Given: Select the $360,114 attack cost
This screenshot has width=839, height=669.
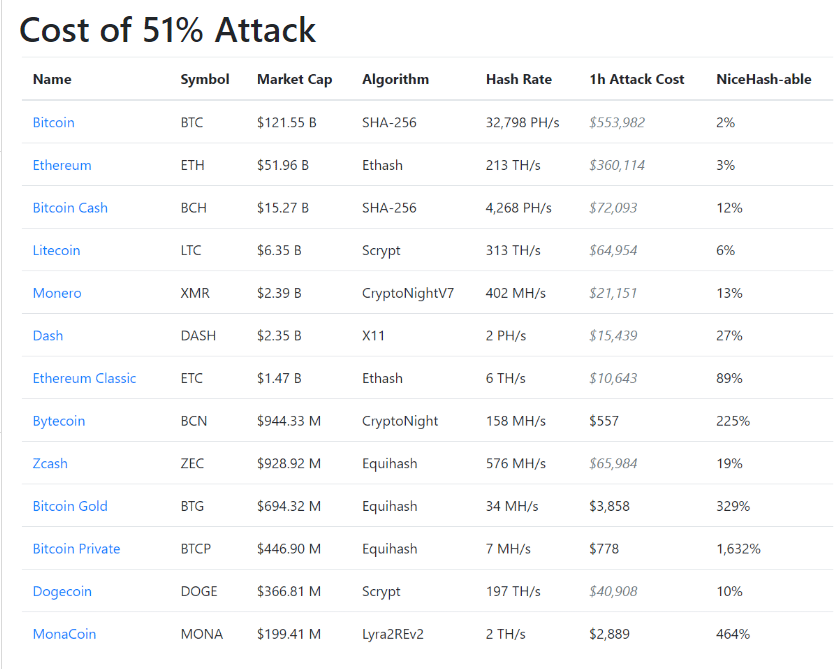Looking at the screenshot, I should tap(617, 165).
